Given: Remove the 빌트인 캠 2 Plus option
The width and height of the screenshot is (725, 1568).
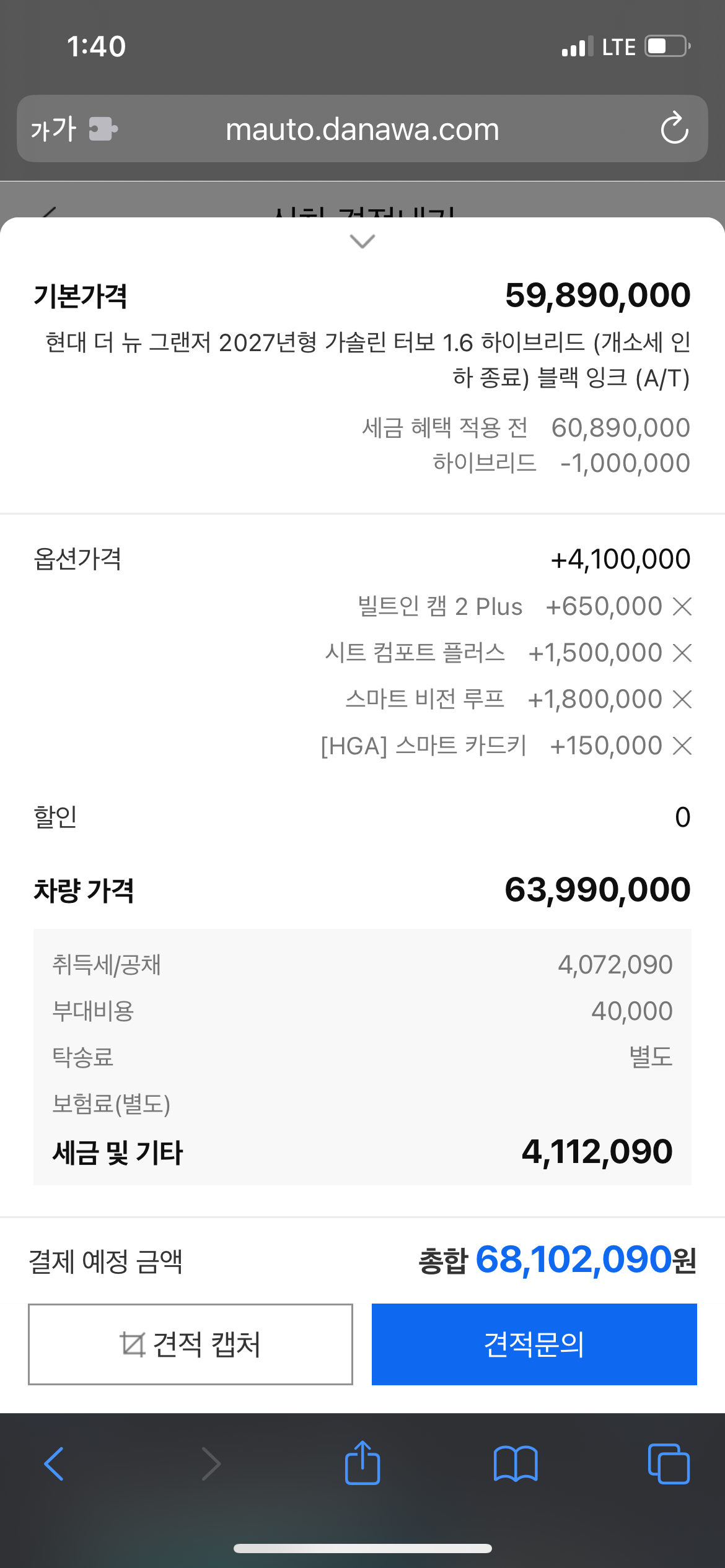Looking at the screenshot, I should 682,606.
